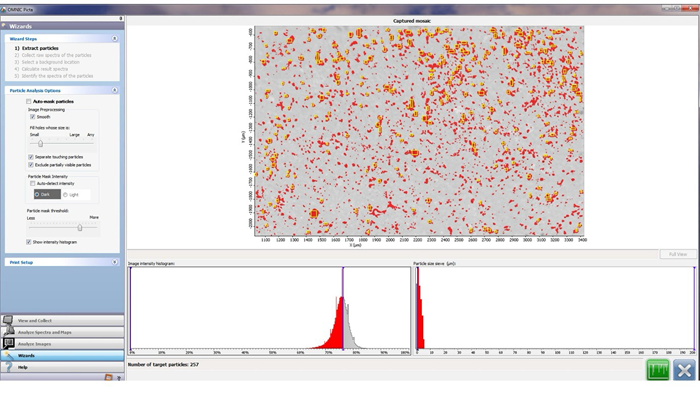Toggle the Auto-mask particles checkbox
Viewport: 700px width, 393px height.
(x=29, y=101)
